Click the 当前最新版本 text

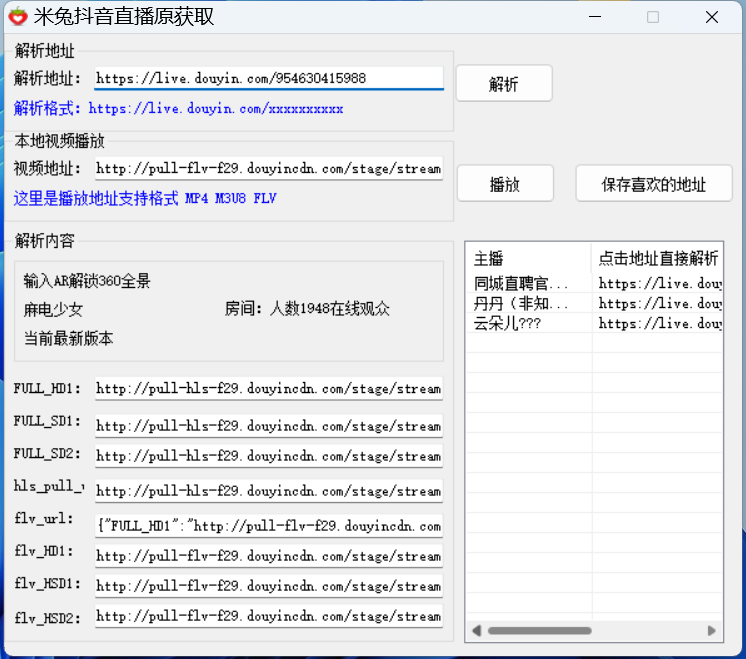[x=69, y=338]
